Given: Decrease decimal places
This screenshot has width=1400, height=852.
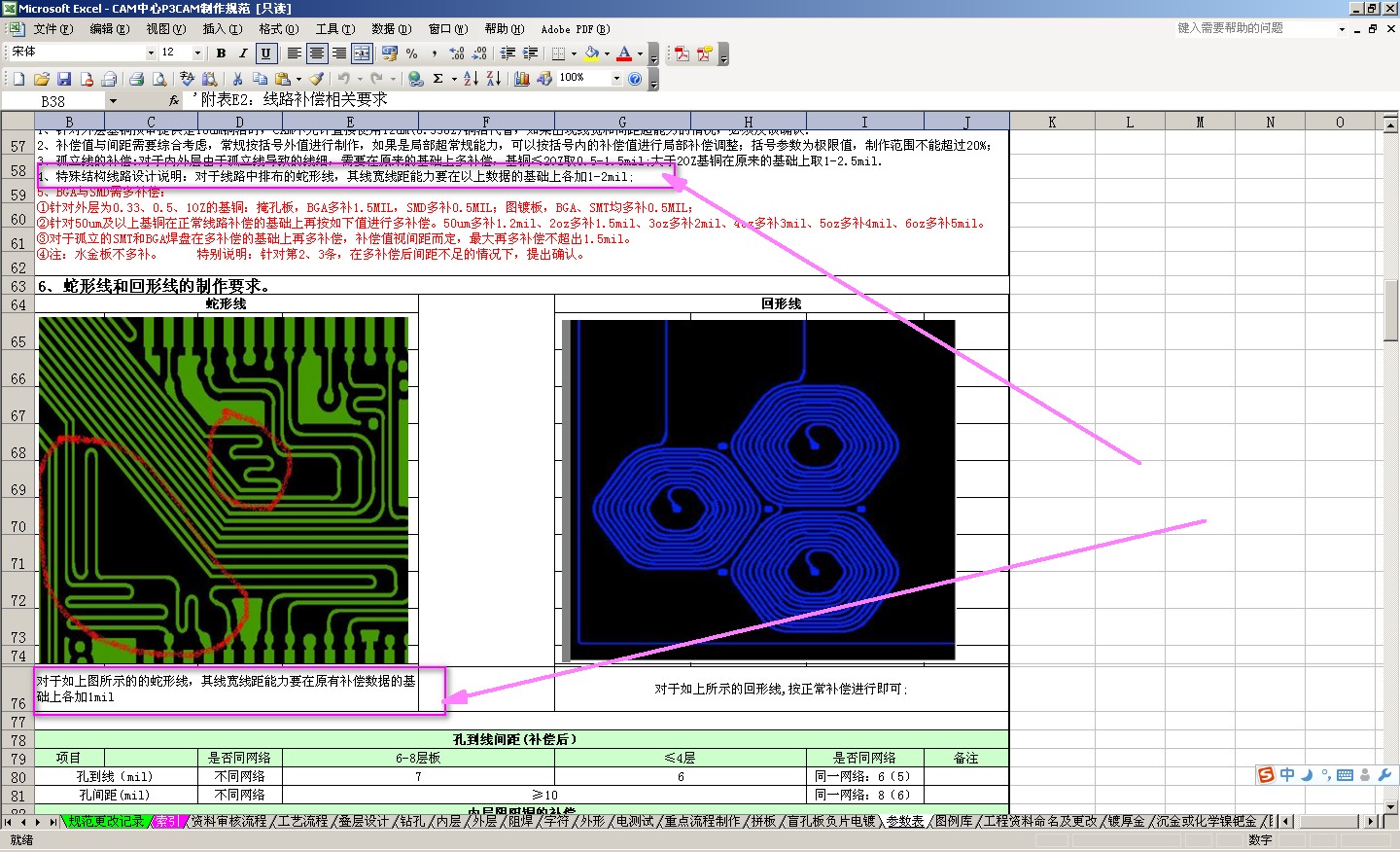Looking at the screenshot, I should 479,53.
